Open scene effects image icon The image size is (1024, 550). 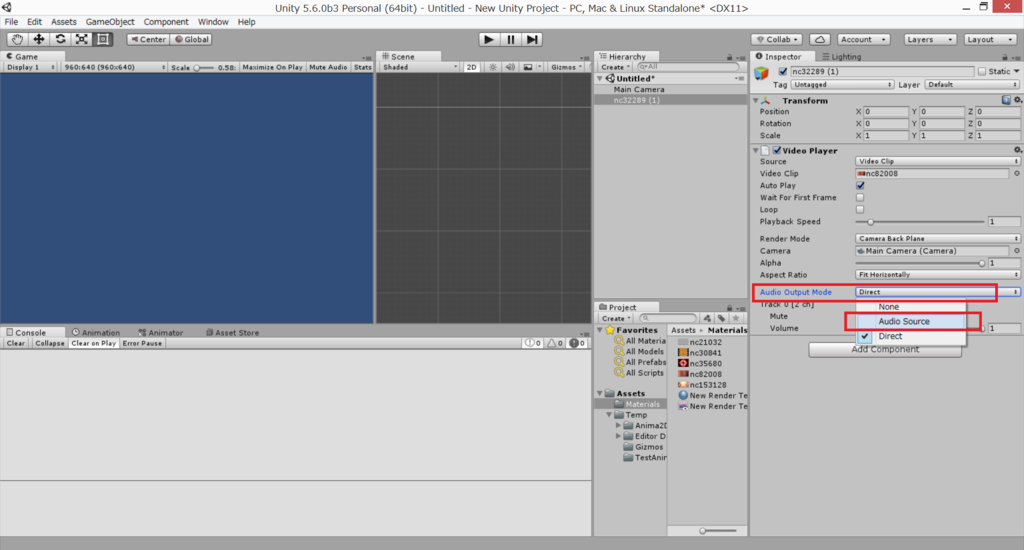(528, 67)
